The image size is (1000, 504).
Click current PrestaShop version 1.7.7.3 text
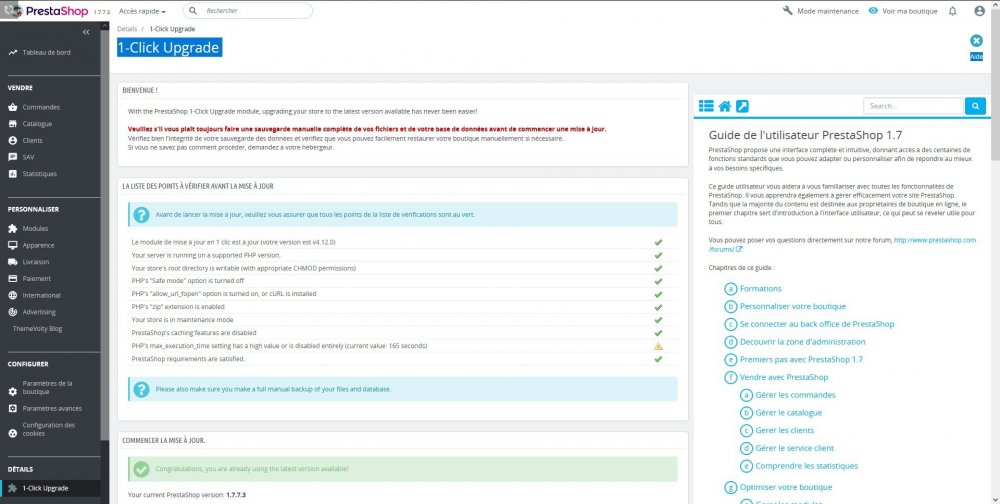[236, 495]
